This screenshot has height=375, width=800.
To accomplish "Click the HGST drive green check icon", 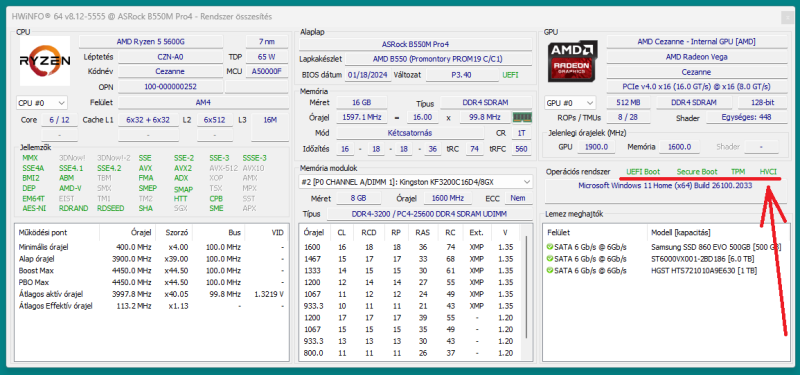I will [549, 270].
